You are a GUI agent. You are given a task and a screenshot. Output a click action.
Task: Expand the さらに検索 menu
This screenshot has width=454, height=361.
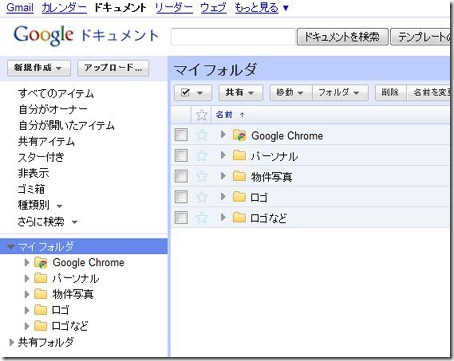point(47,221)
